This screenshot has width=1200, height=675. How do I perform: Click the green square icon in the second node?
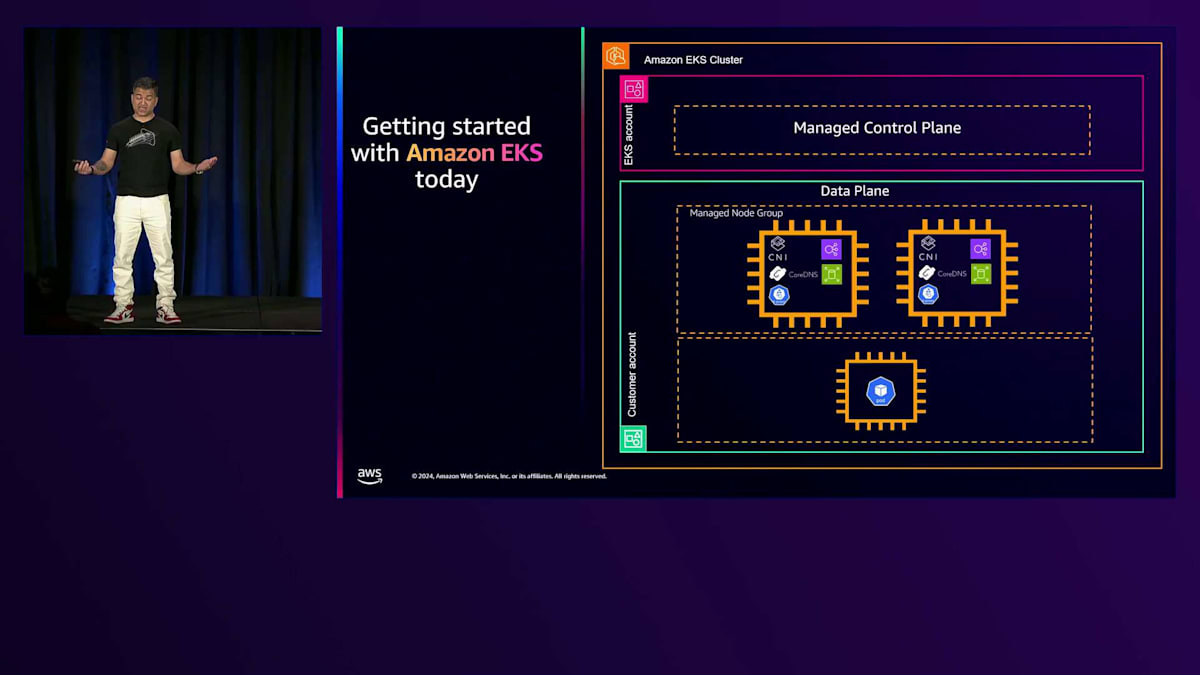(981, 274)
